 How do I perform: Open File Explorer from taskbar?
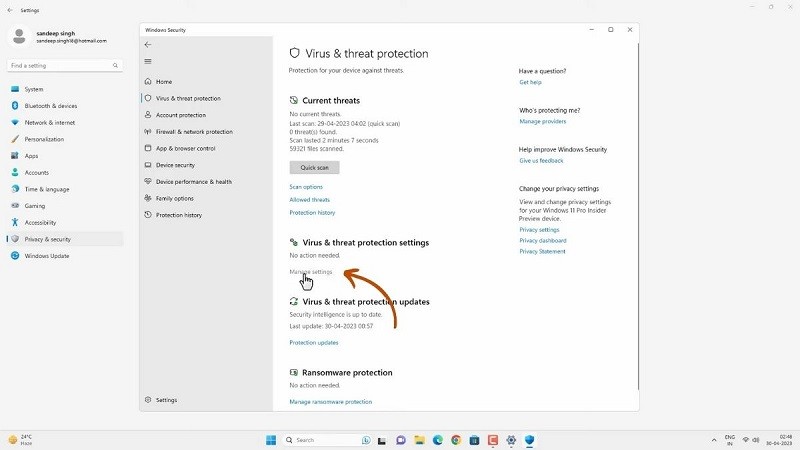coord(419,440)
